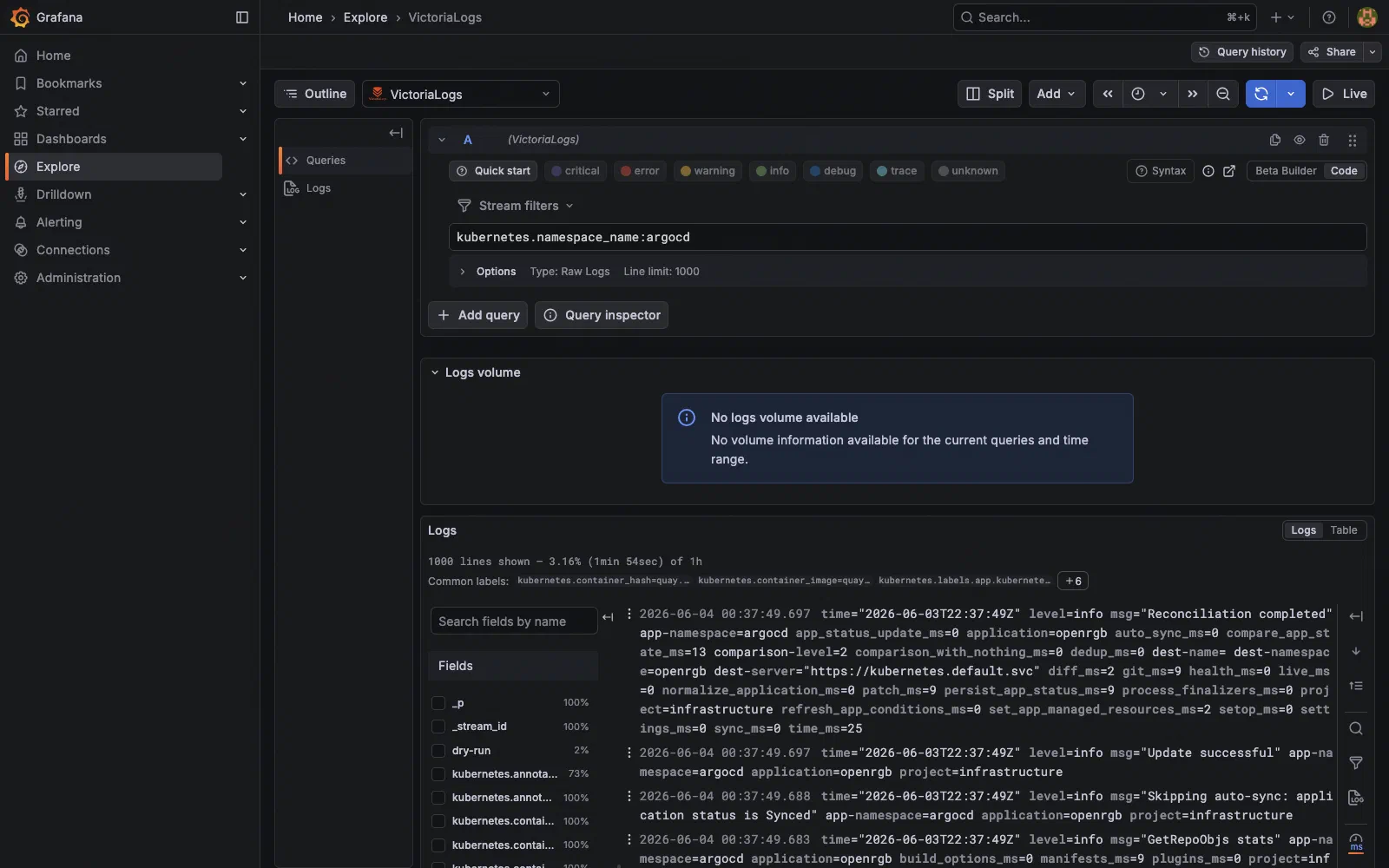
Task: Check the kubernetes.annot... 100% field checkbox
Action: click(438, 798)
